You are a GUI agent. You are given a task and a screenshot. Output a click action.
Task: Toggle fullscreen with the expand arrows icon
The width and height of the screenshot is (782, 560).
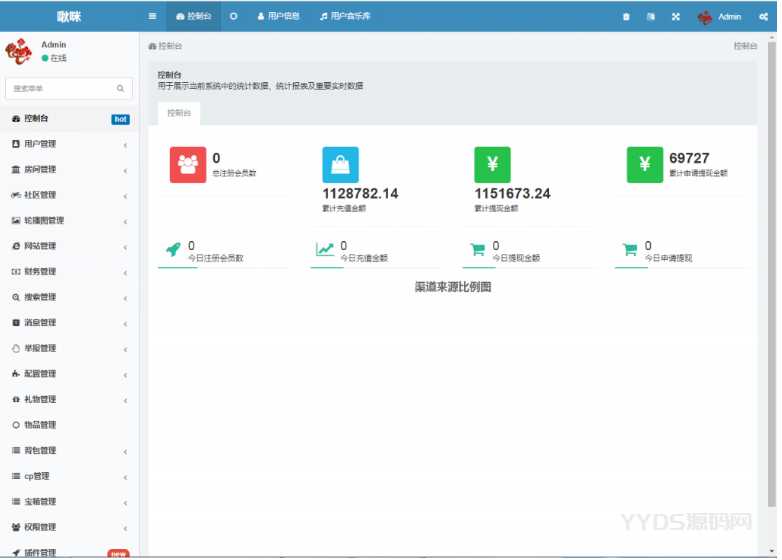tap(675, 17)
